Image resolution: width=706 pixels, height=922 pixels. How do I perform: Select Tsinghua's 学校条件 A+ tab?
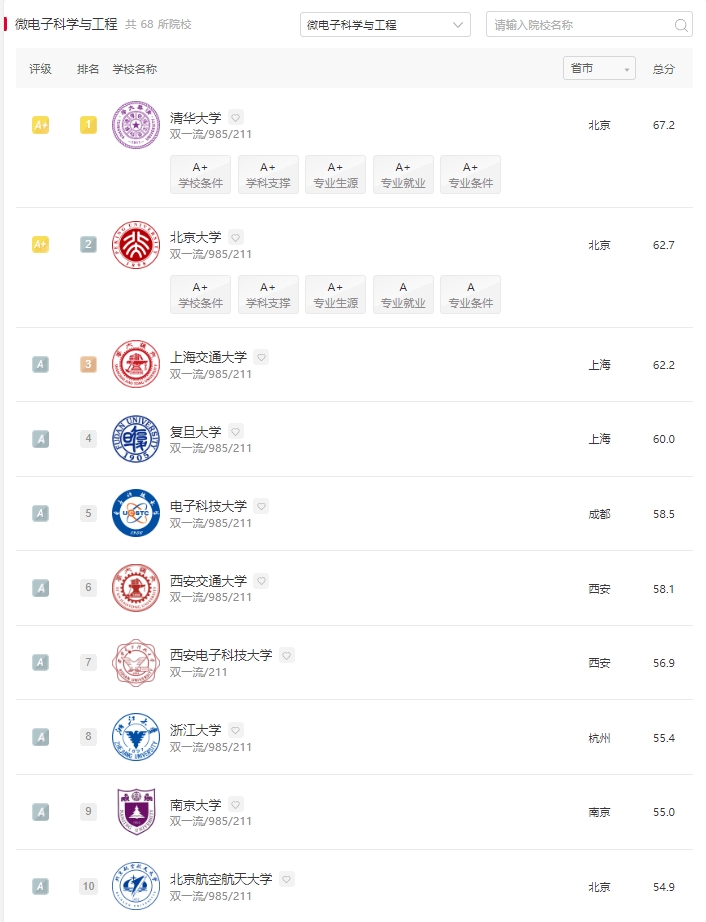point(200,175)
